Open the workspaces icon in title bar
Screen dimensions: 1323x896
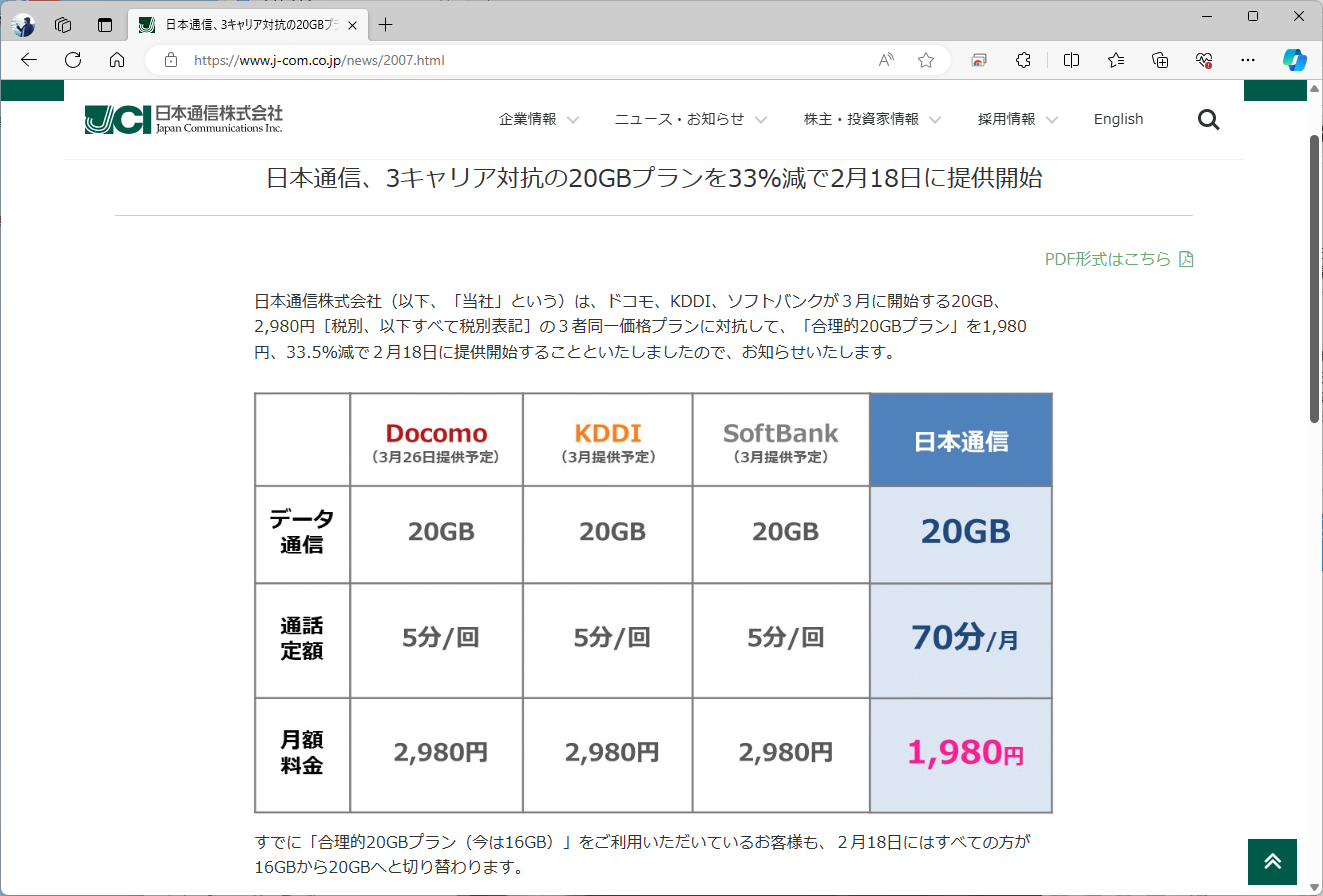63,25
